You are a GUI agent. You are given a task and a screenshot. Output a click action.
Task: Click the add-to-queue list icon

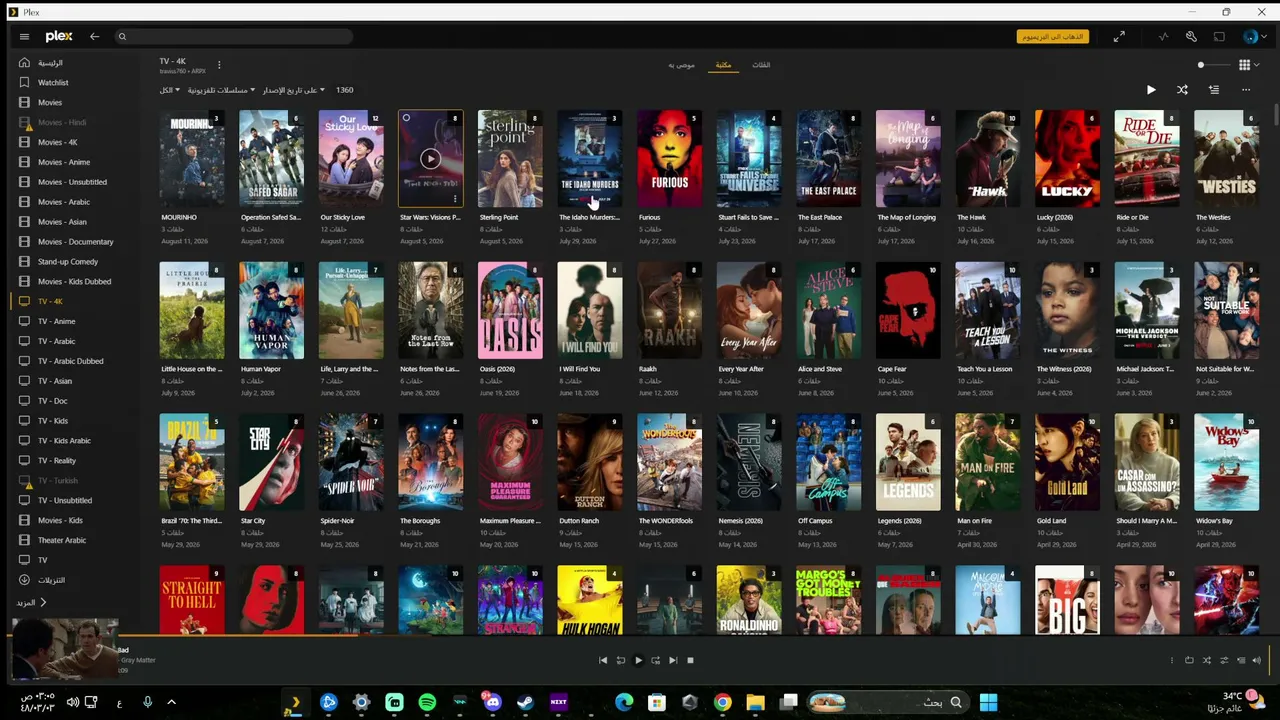point(1213,90)
